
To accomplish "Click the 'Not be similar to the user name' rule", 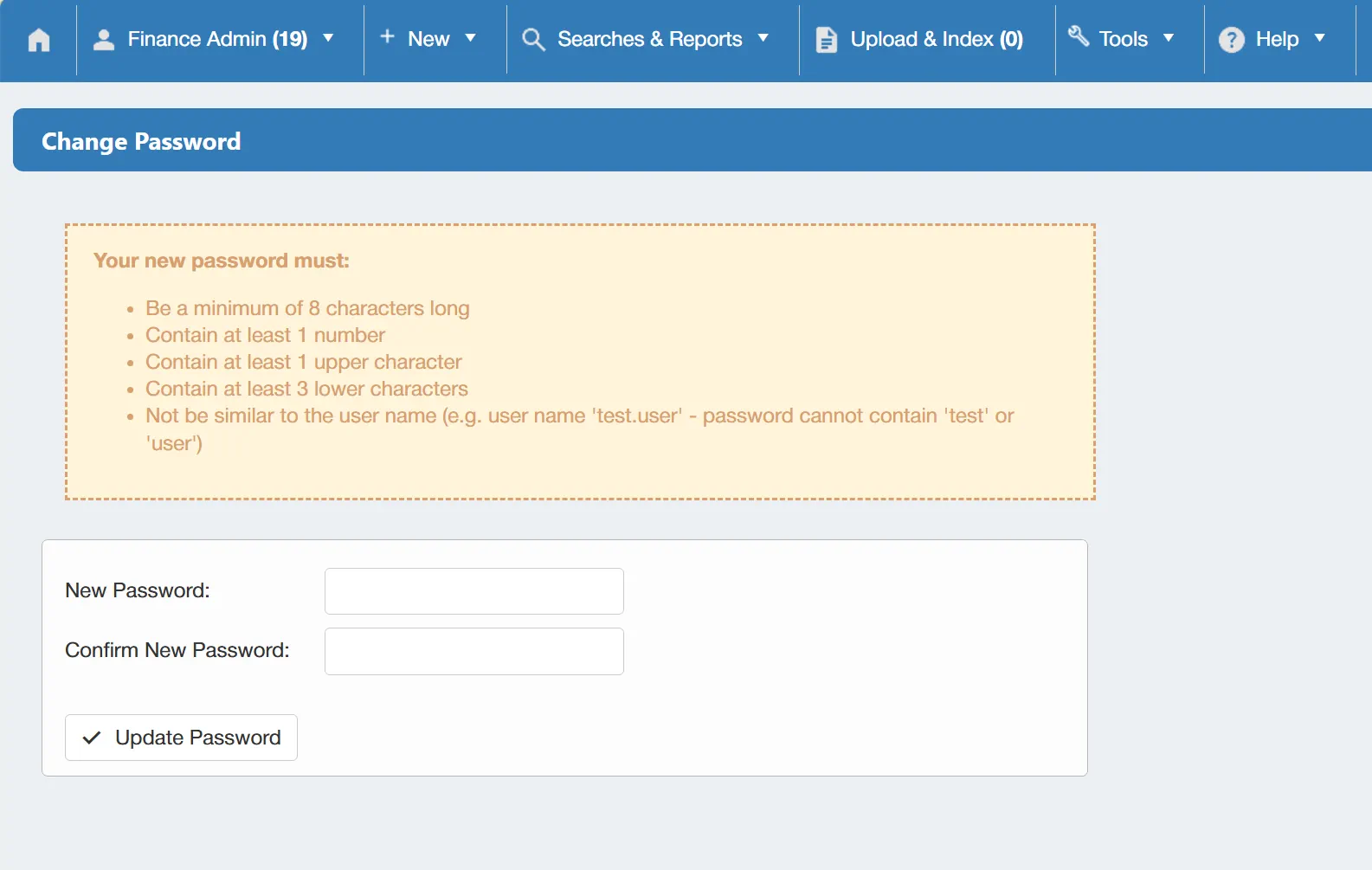I will tap(580, 429).
